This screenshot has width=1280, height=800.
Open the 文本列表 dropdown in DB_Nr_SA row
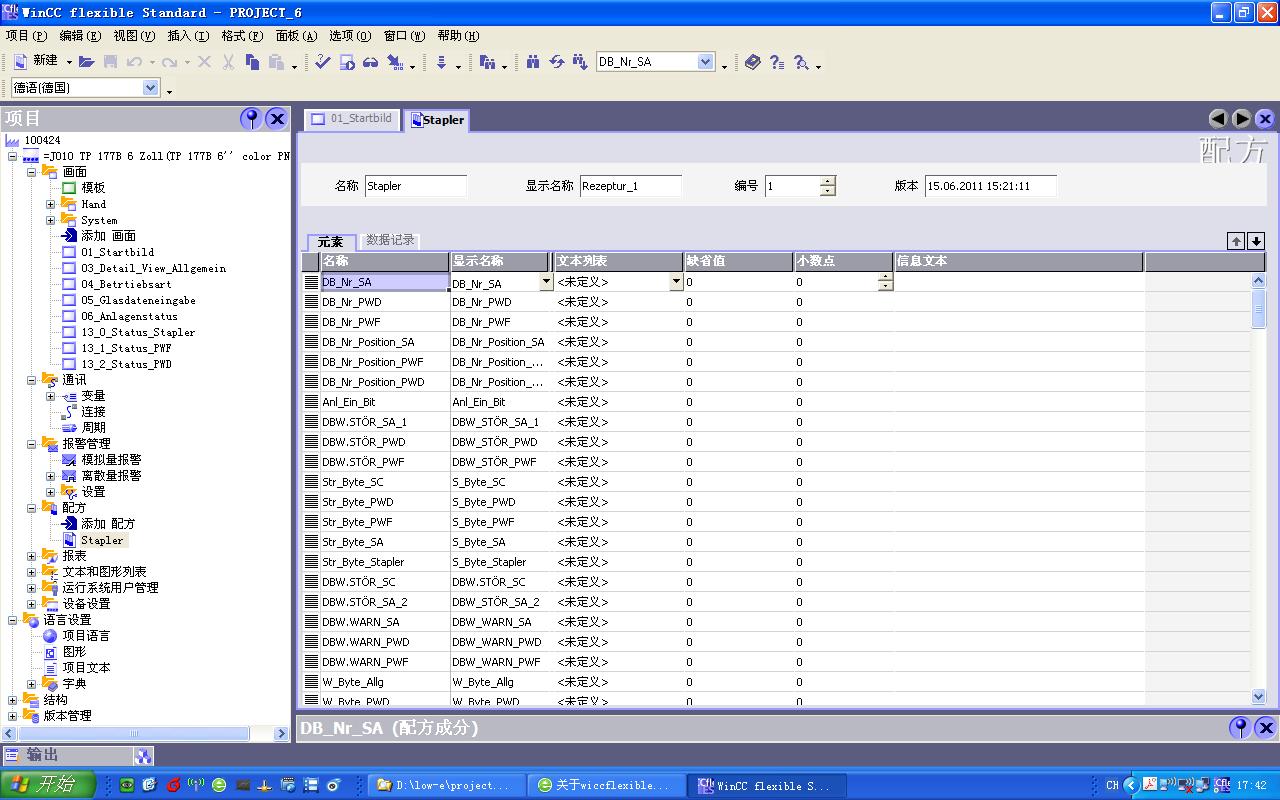[x=676, y=282]
